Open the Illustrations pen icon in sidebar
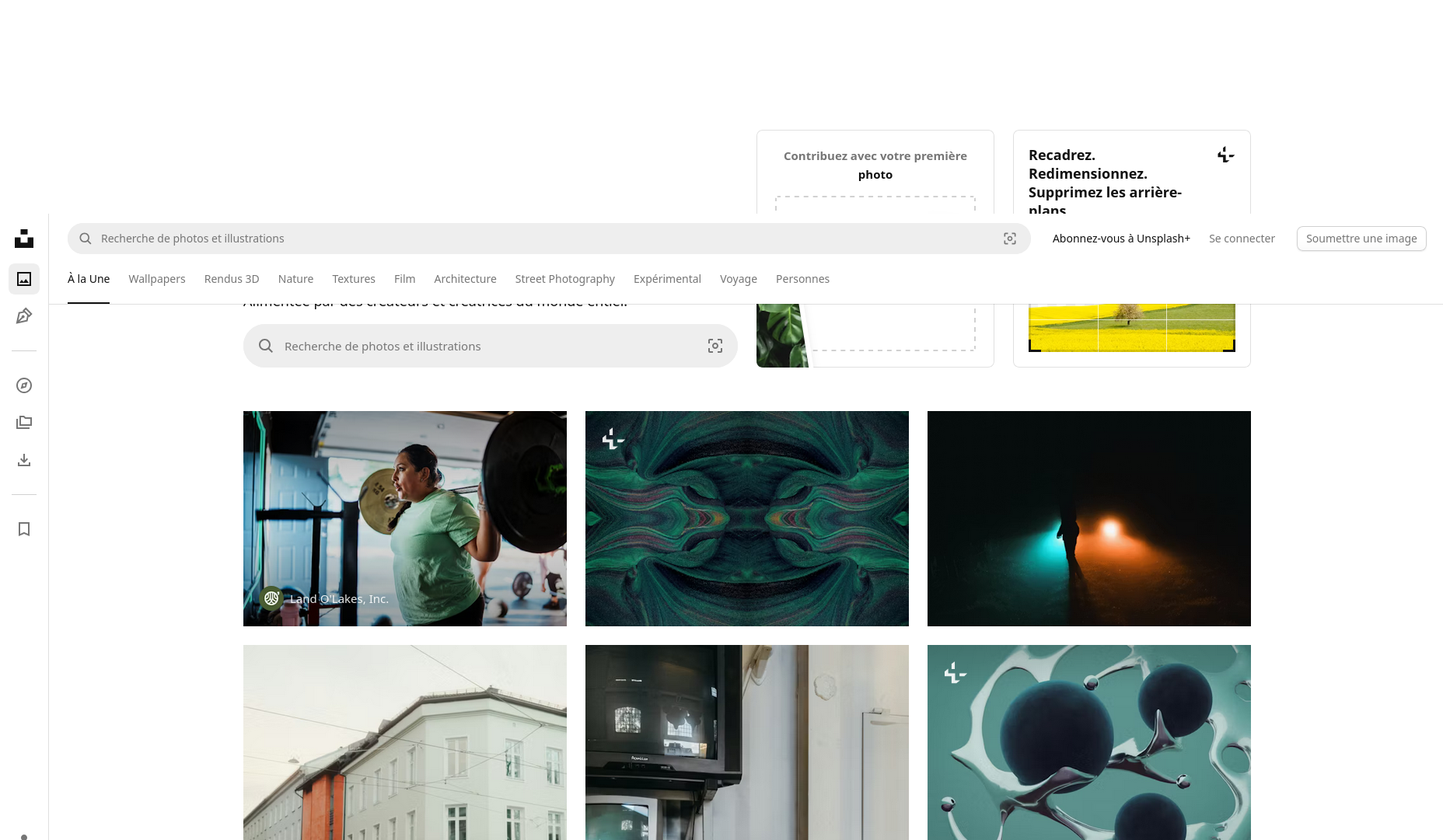This screenshot has width=1443, height=840. pyautogui.click(x=24, y=316)
